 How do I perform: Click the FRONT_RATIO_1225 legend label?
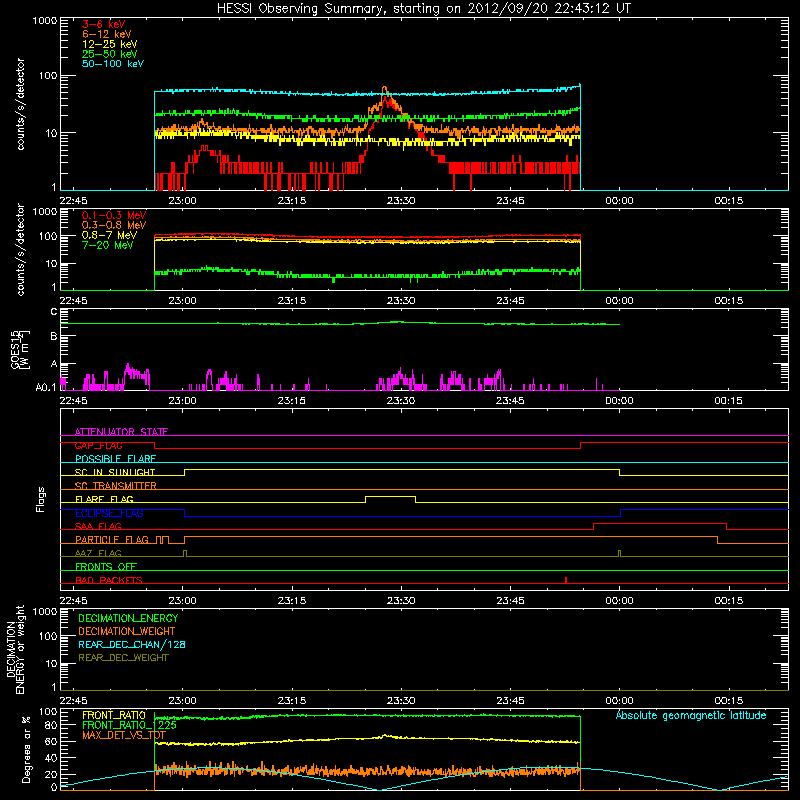tap(129, 725)
